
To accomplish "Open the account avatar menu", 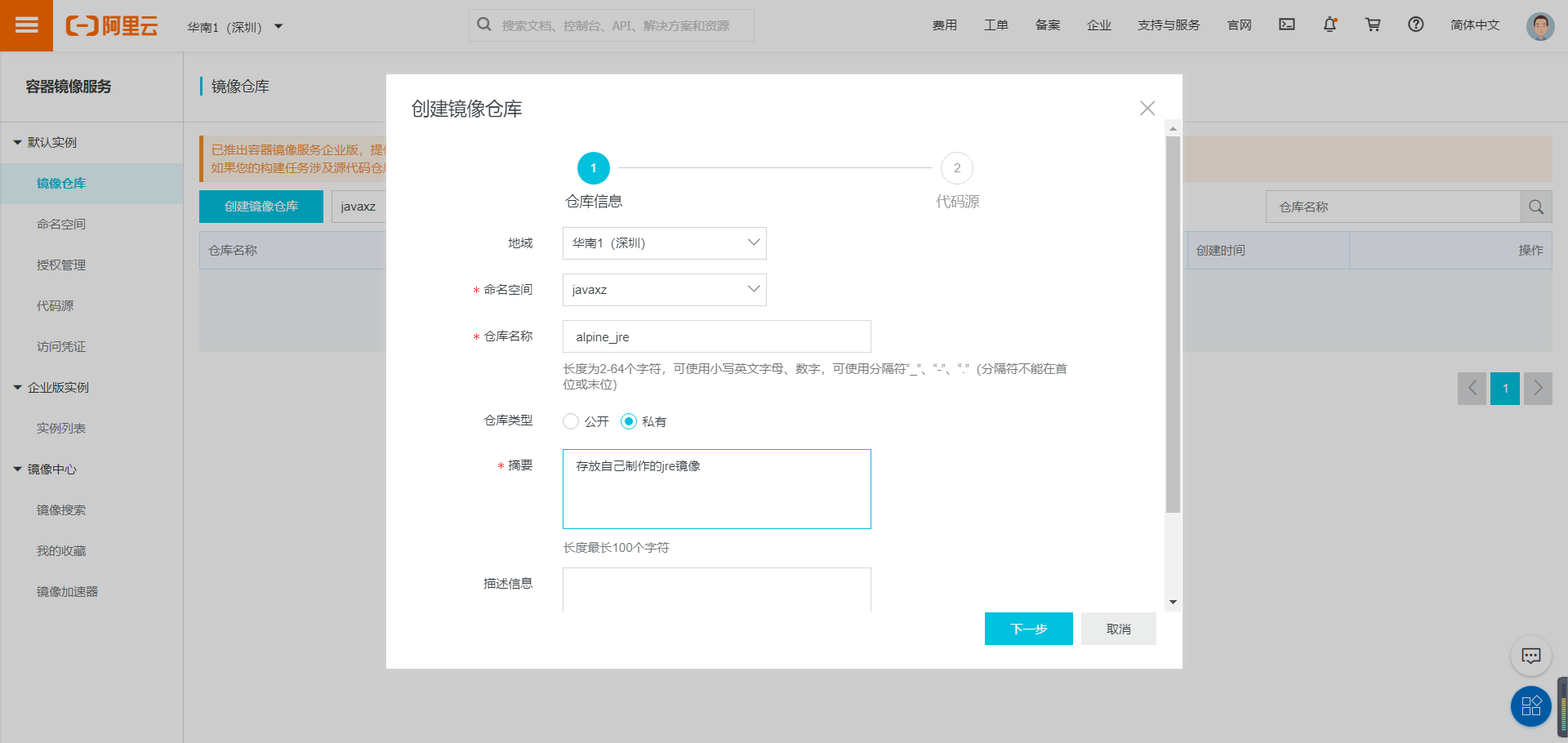I will [x=1540, y=25].
